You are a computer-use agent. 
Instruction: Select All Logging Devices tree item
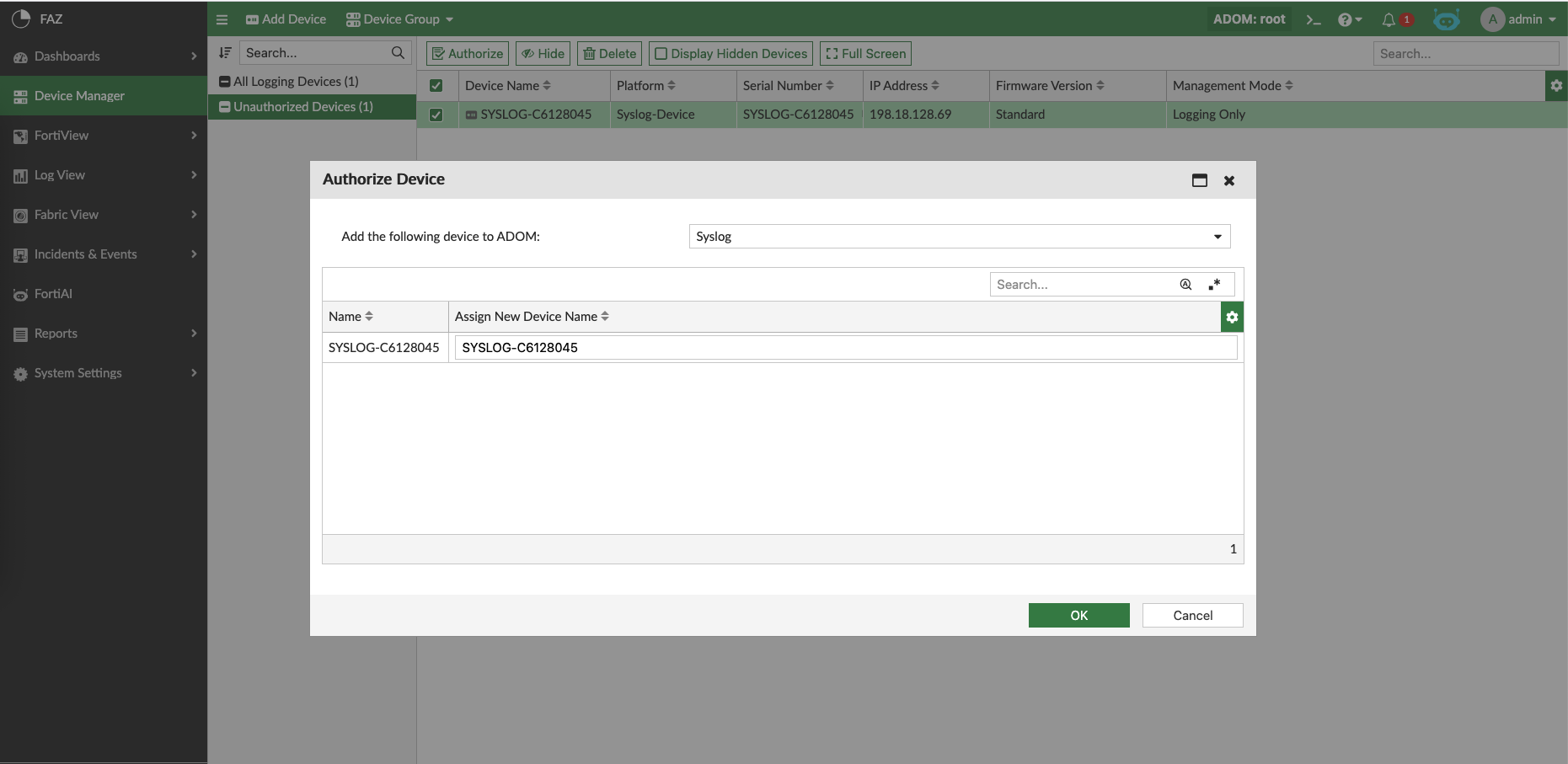click(295, 82)
